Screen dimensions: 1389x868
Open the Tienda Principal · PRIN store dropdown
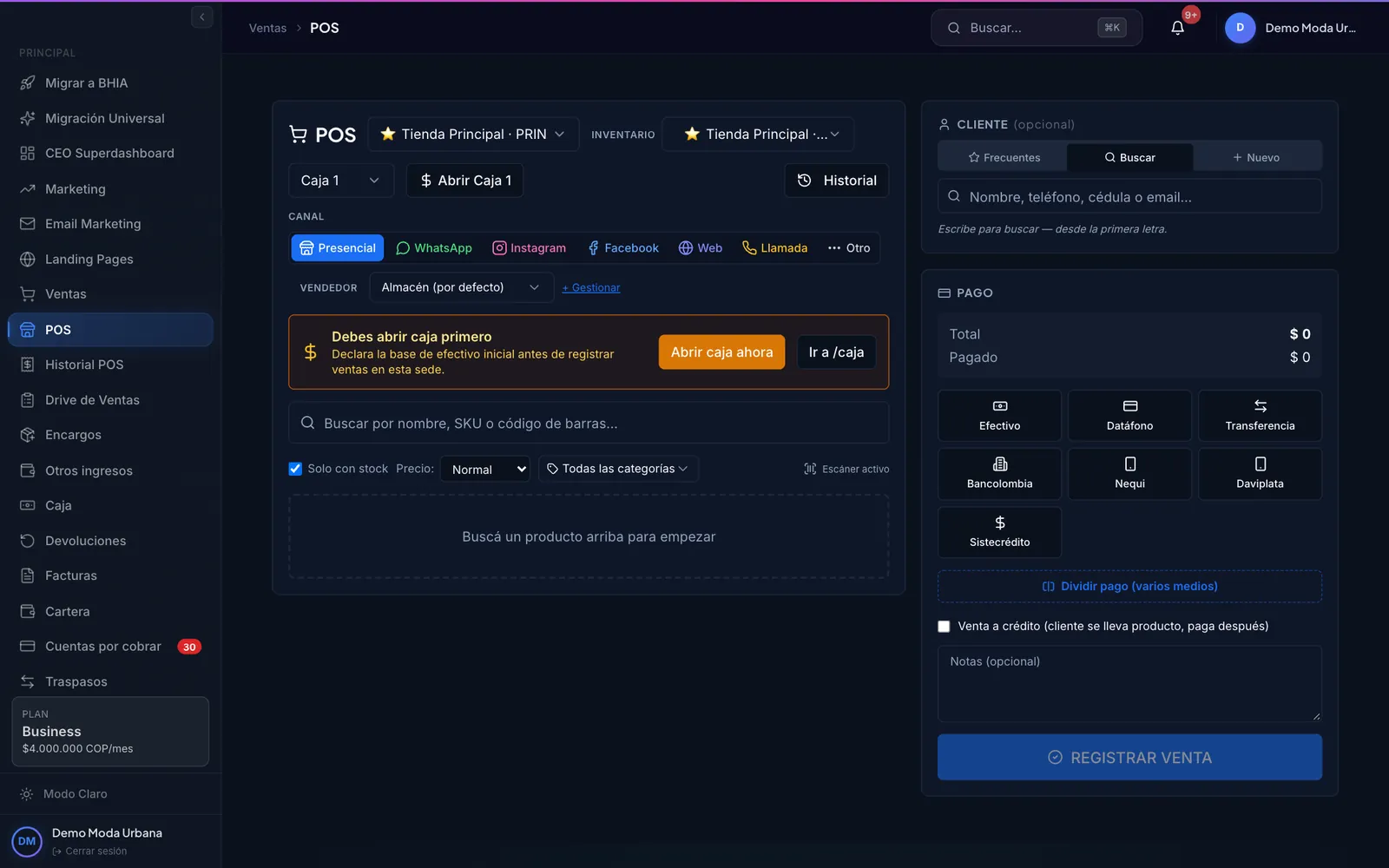pos(473,135)
